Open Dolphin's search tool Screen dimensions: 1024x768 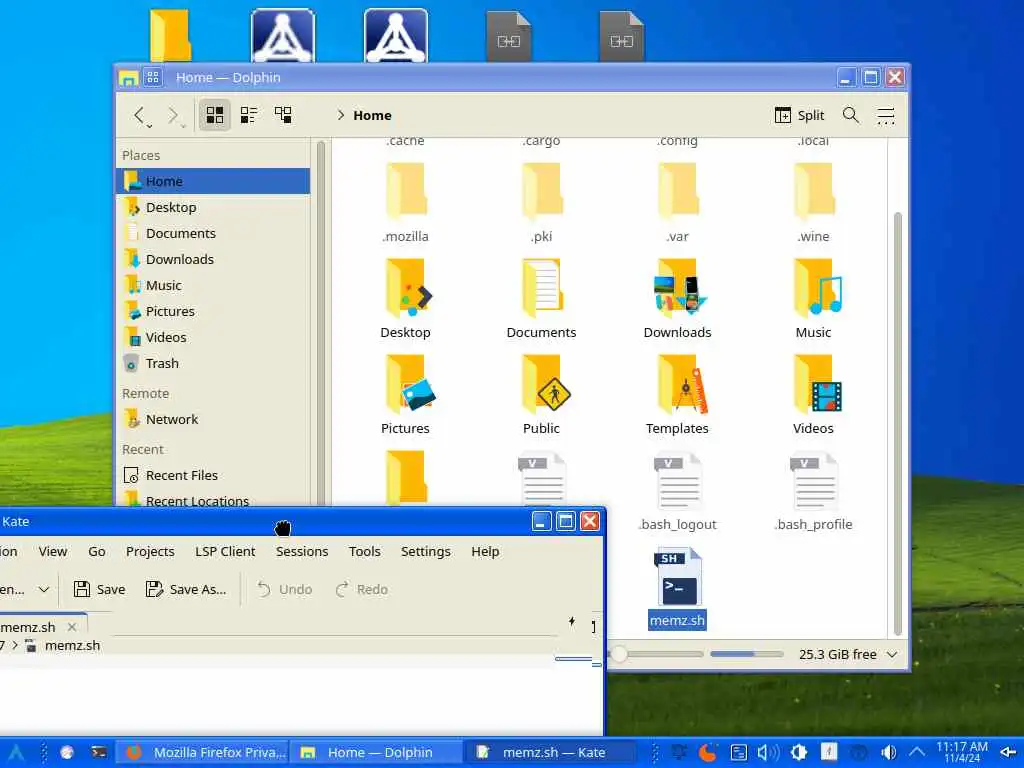point(850,116)
